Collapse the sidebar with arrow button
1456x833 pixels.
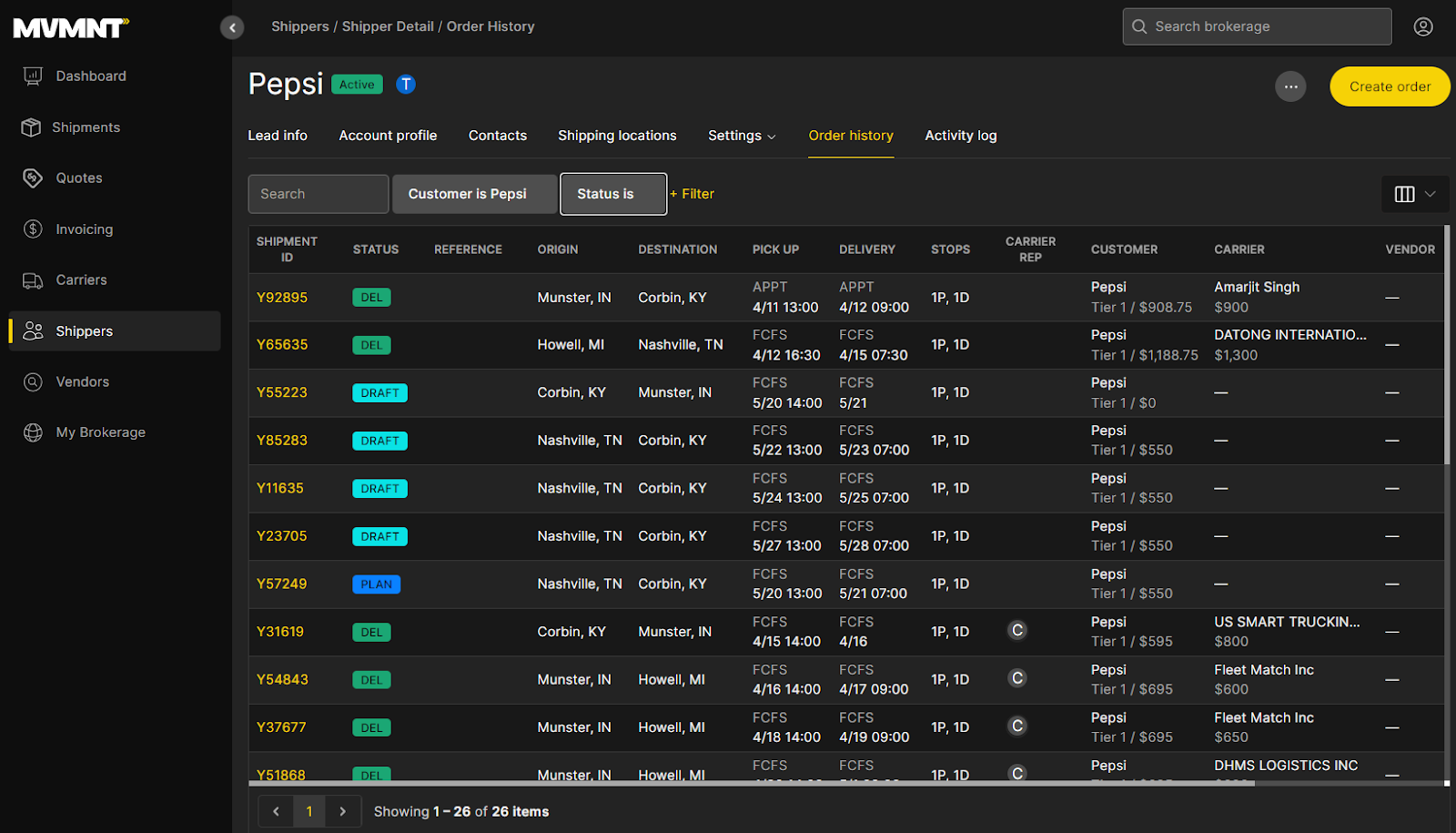coord(232,27)
